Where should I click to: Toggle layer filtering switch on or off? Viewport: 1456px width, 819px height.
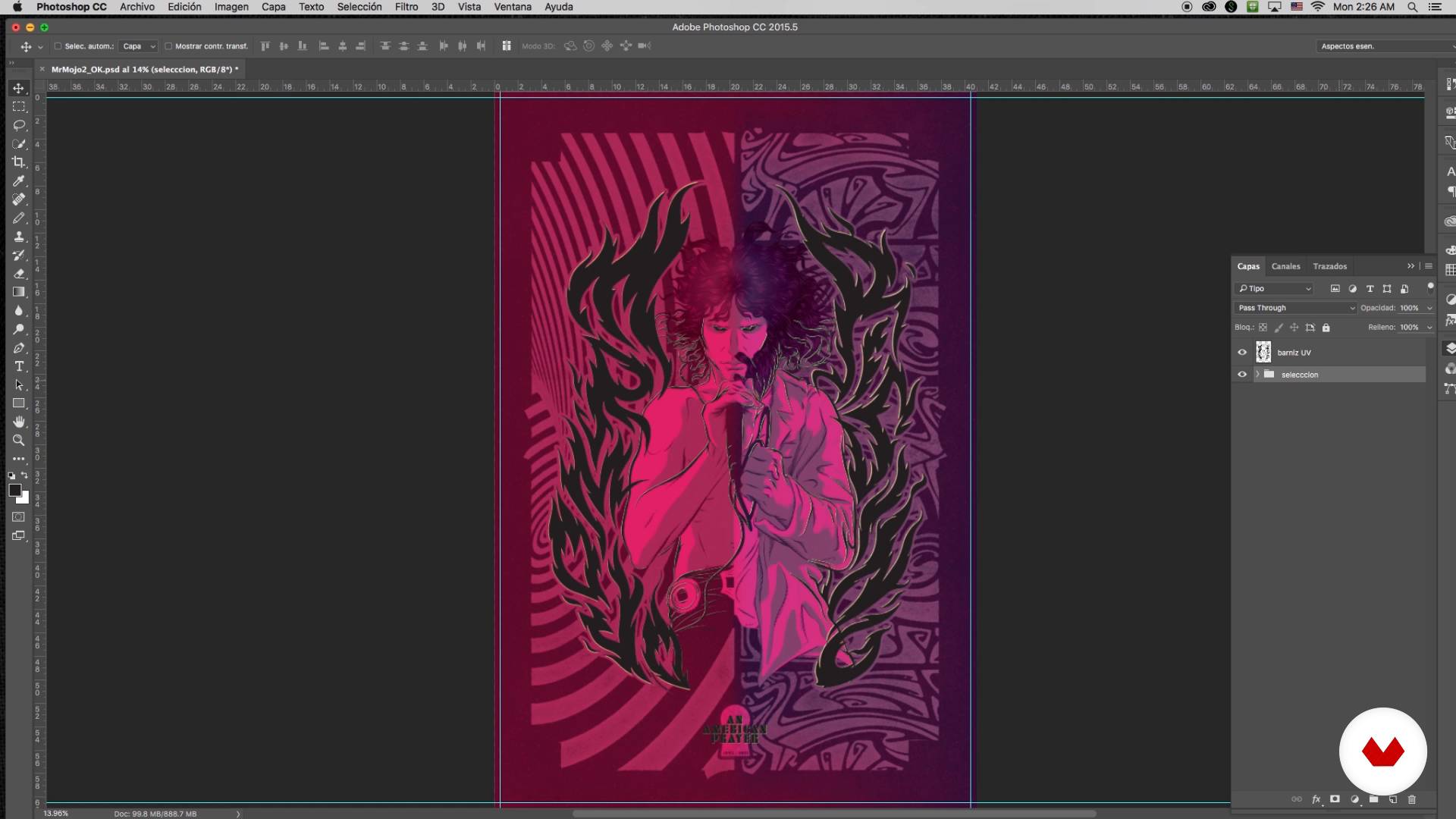1430,287
